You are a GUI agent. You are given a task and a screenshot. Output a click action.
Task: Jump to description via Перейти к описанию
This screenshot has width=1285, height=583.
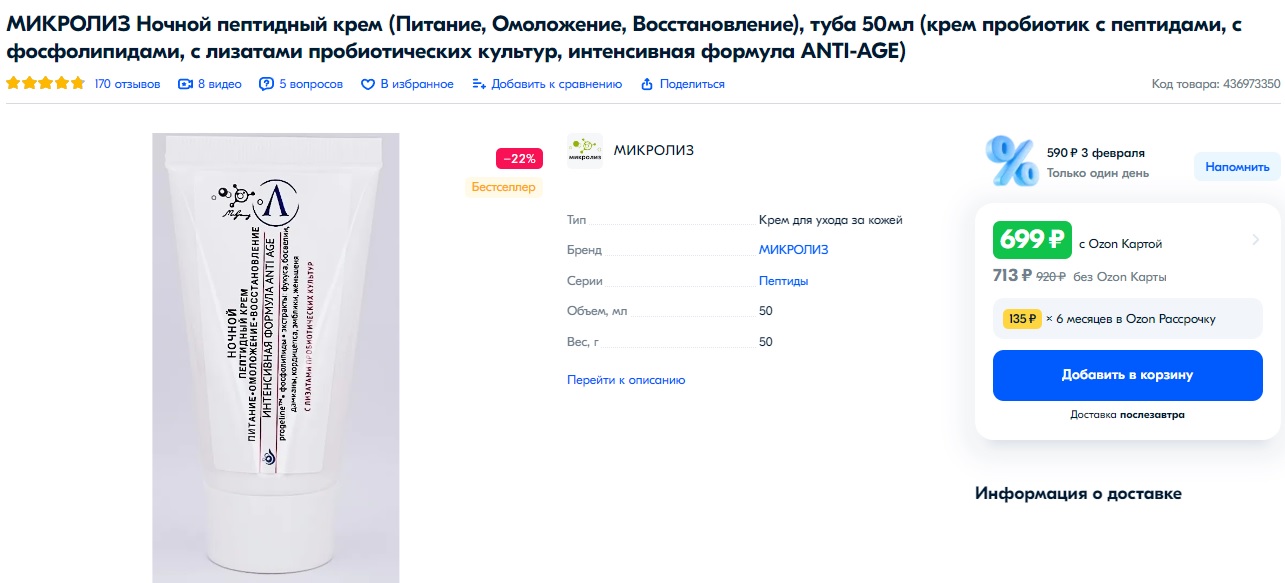coord(626,380)
